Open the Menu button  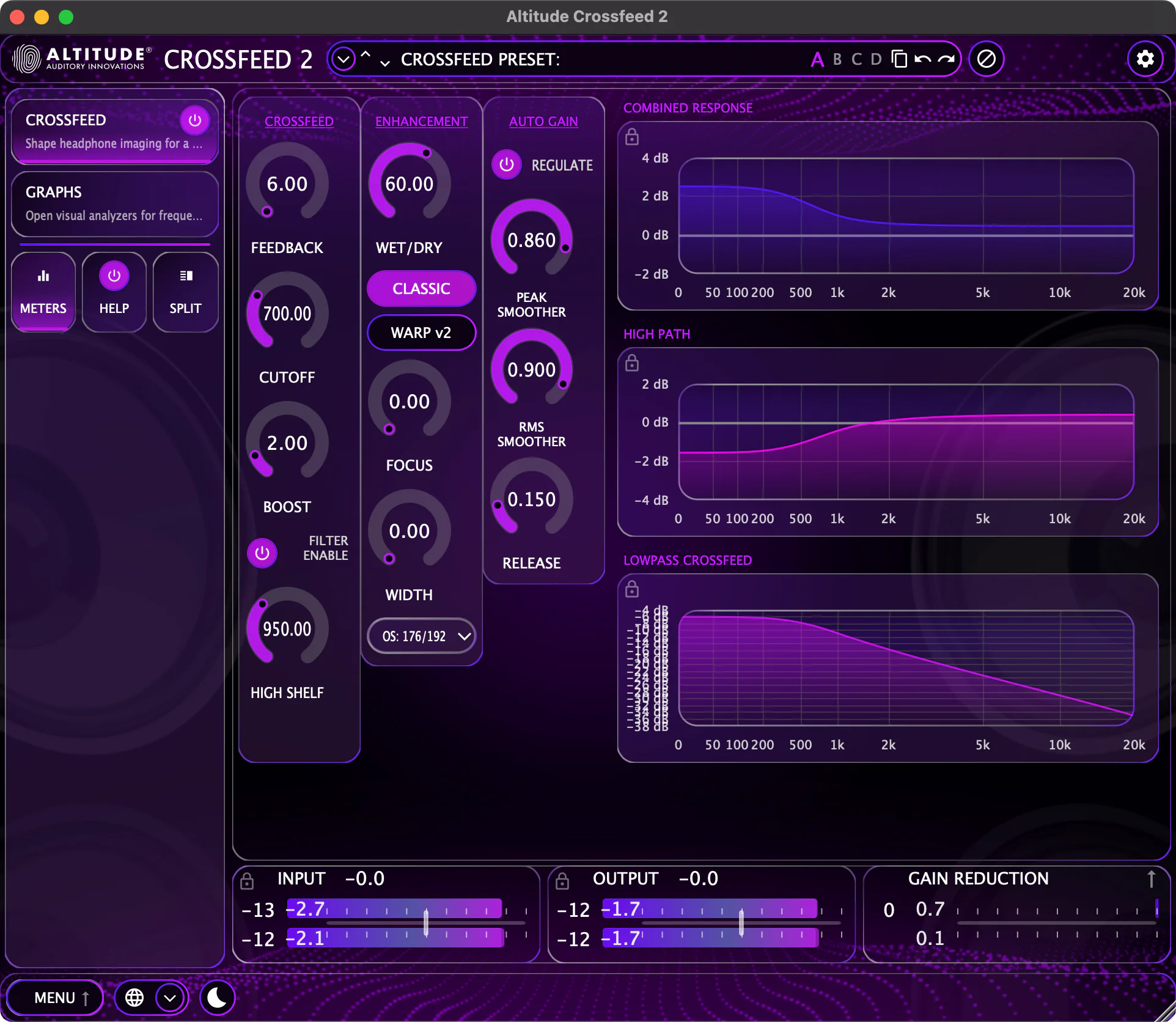pyautogui.click(x=56, y=998)
